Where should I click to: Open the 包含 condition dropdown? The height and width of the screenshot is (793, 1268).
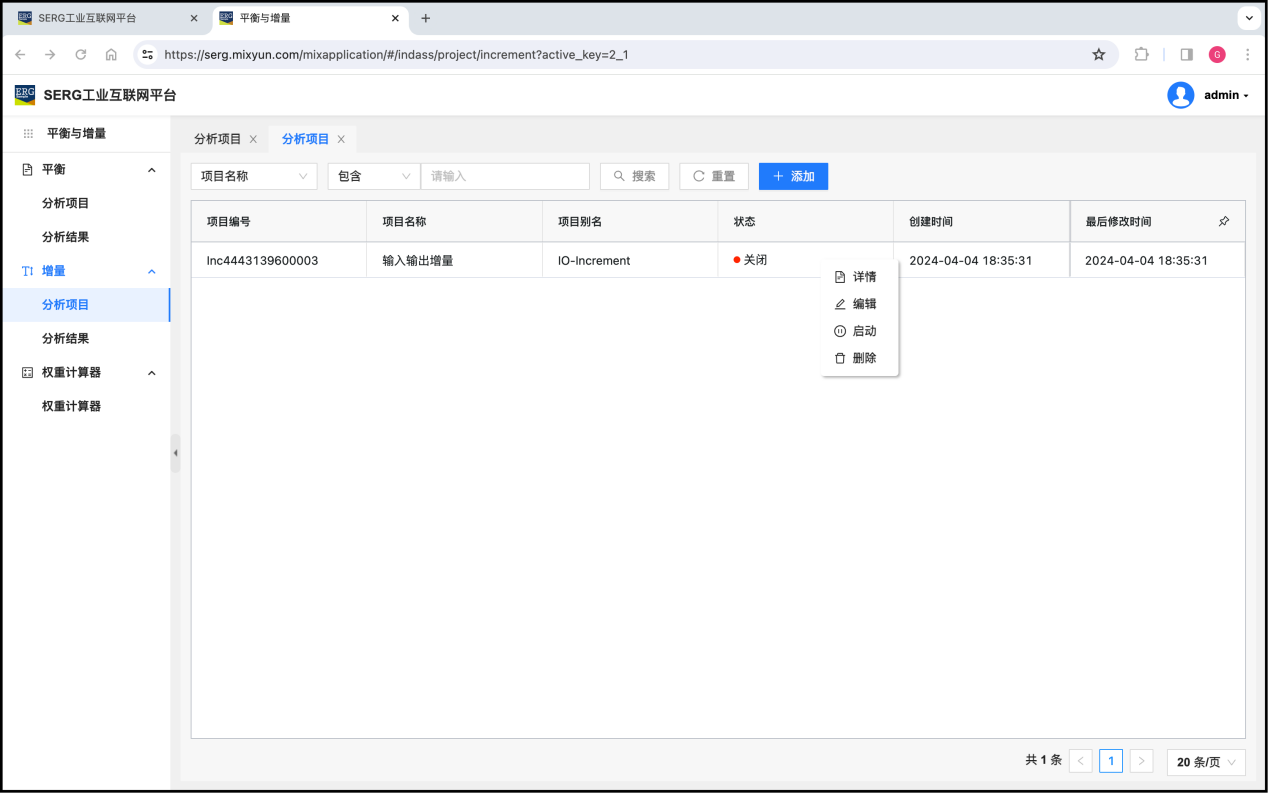374,176
